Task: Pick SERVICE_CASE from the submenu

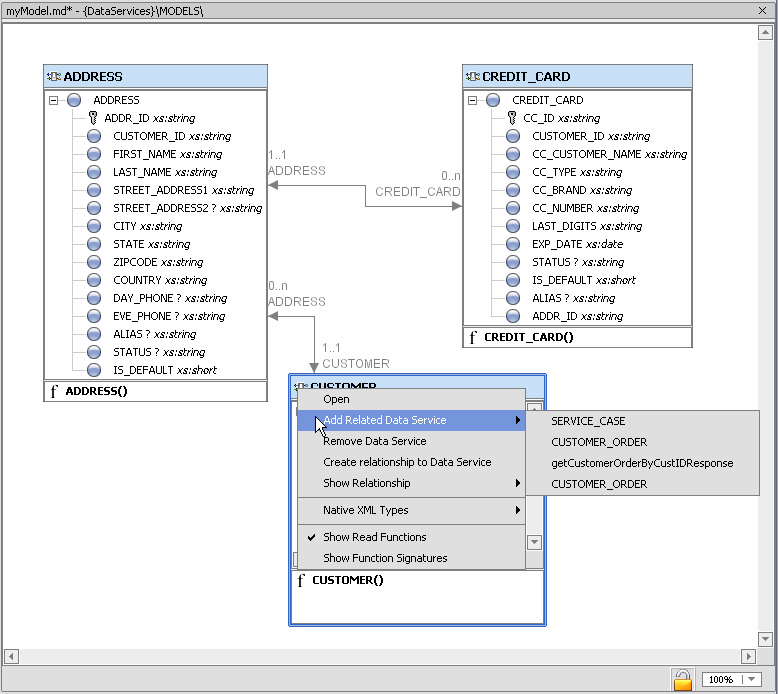Action: [643, 421]
